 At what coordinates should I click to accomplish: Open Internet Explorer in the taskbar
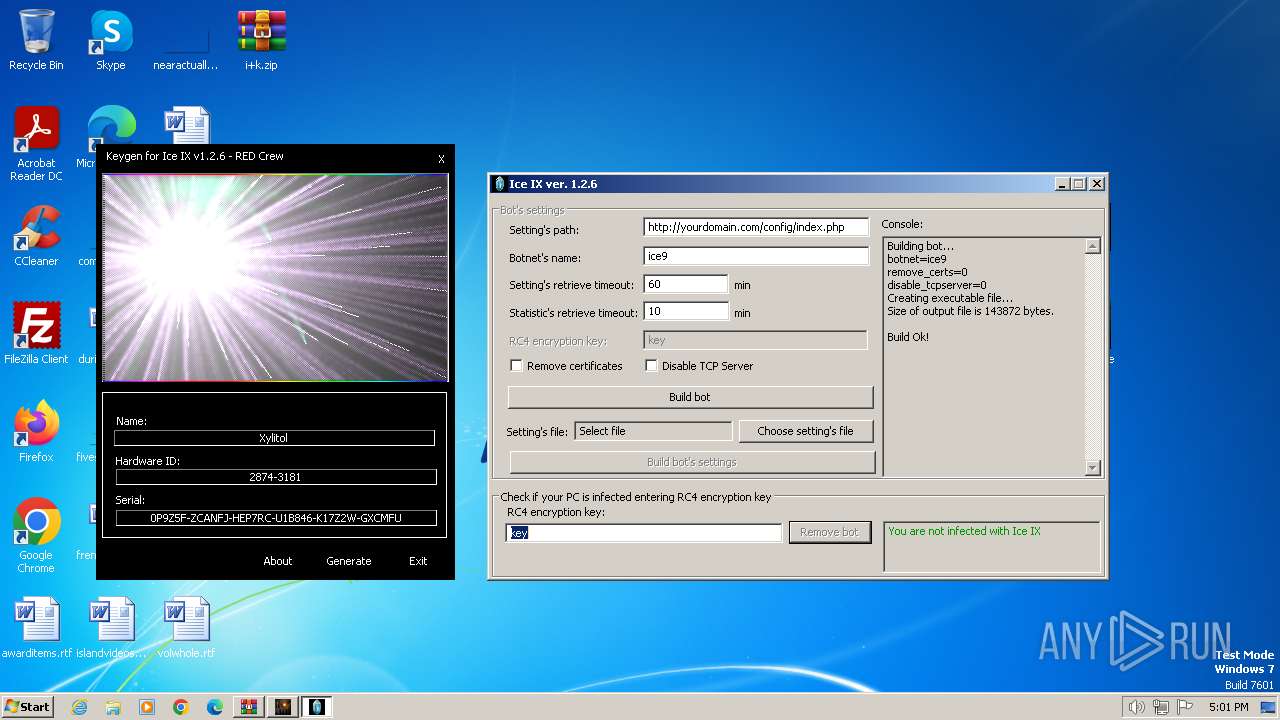79,707
